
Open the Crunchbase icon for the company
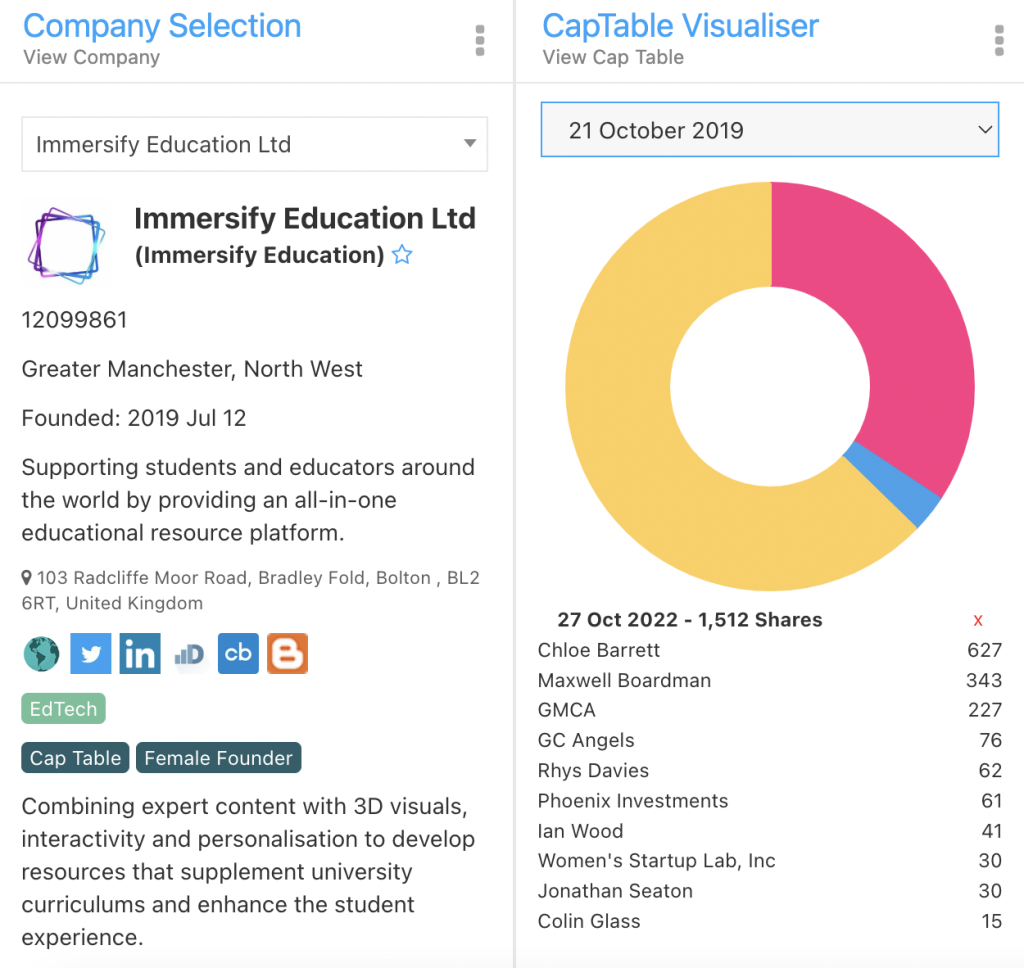tap(238, 653)
